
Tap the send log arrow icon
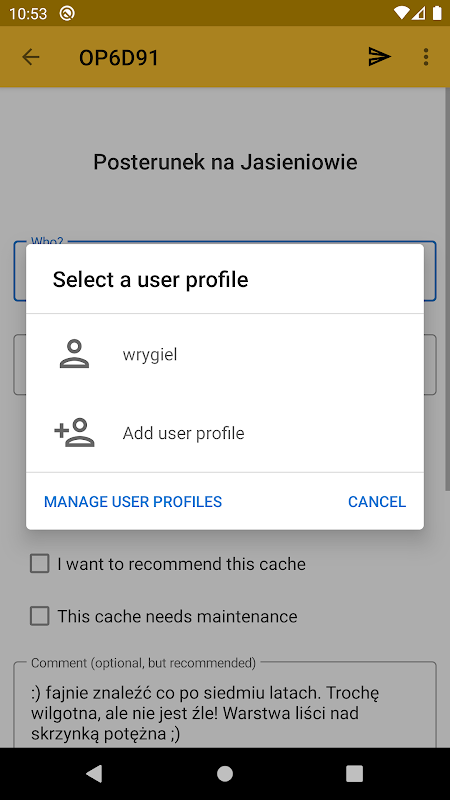(380, 57)
